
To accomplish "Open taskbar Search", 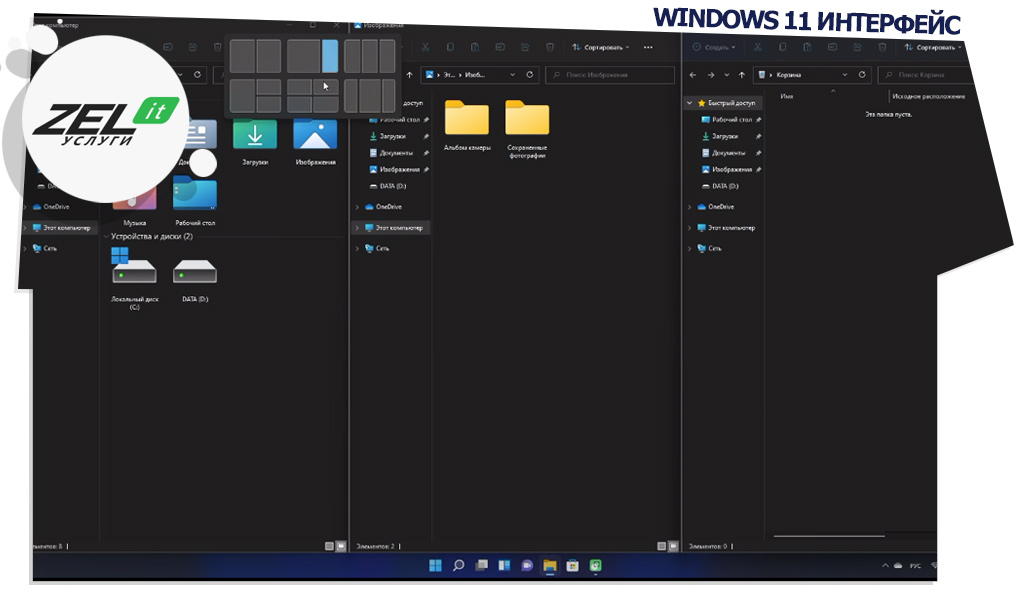I will pos(458,565).
